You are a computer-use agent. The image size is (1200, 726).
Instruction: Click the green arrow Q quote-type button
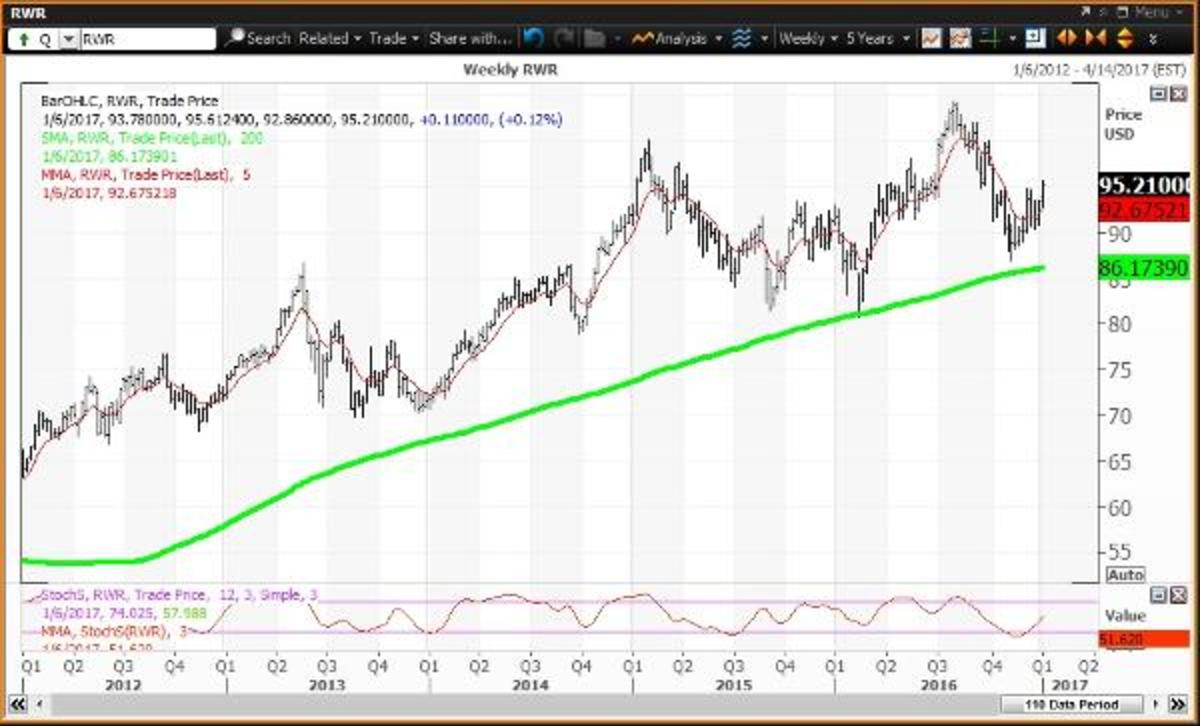pos(32,39)
